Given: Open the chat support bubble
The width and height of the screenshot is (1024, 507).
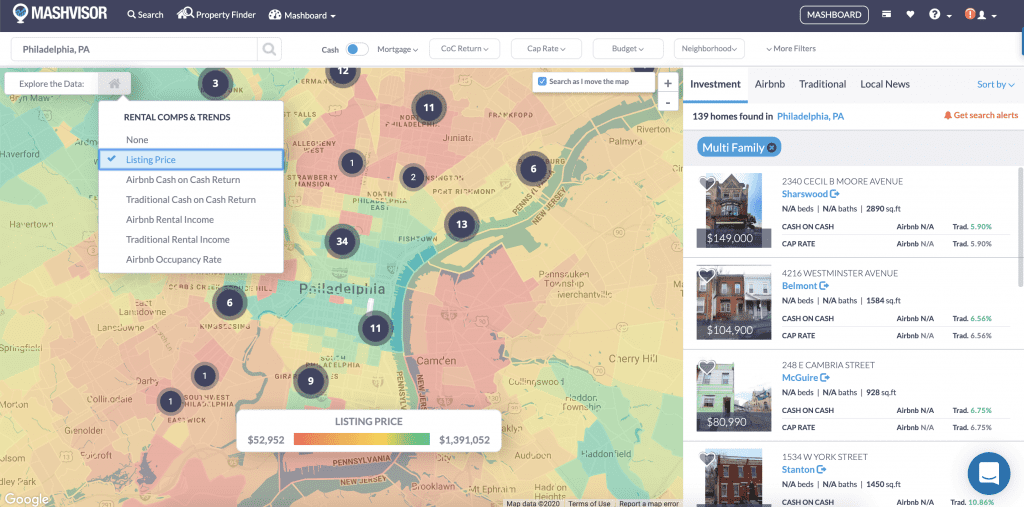Looking at the screenshot, I should pos(989,473).
